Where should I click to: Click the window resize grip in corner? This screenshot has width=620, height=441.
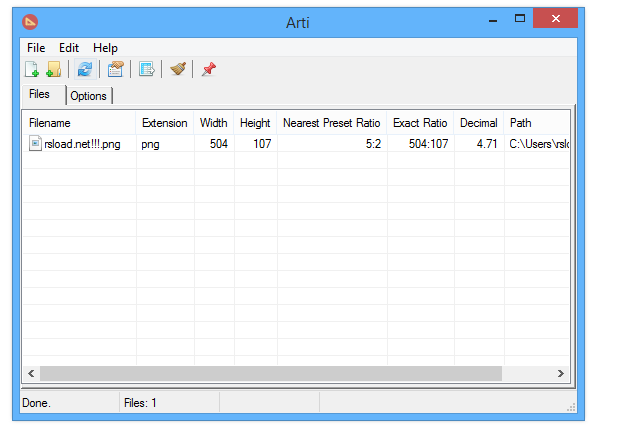pos(571,407)
